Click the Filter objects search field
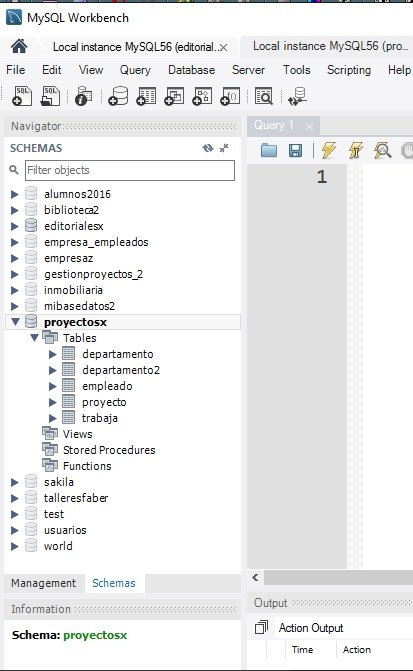Screen dimensions: 413x671 click(130, 170)
